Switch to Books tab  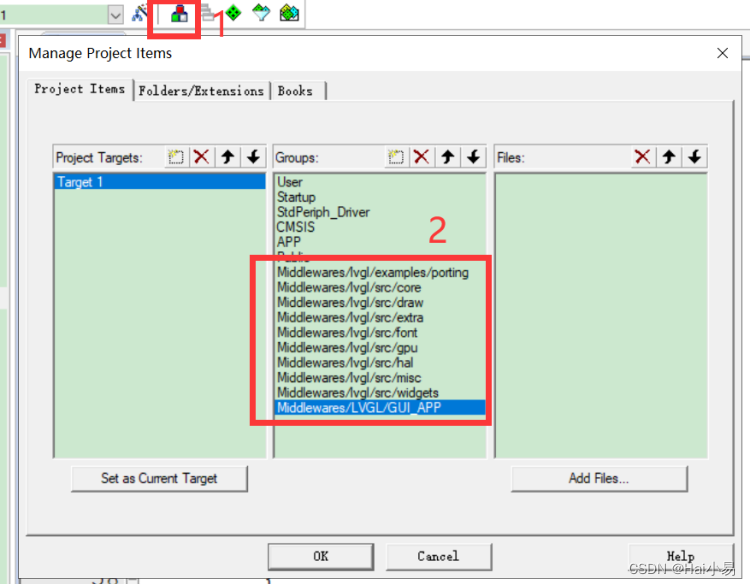(x=296, y=91)
